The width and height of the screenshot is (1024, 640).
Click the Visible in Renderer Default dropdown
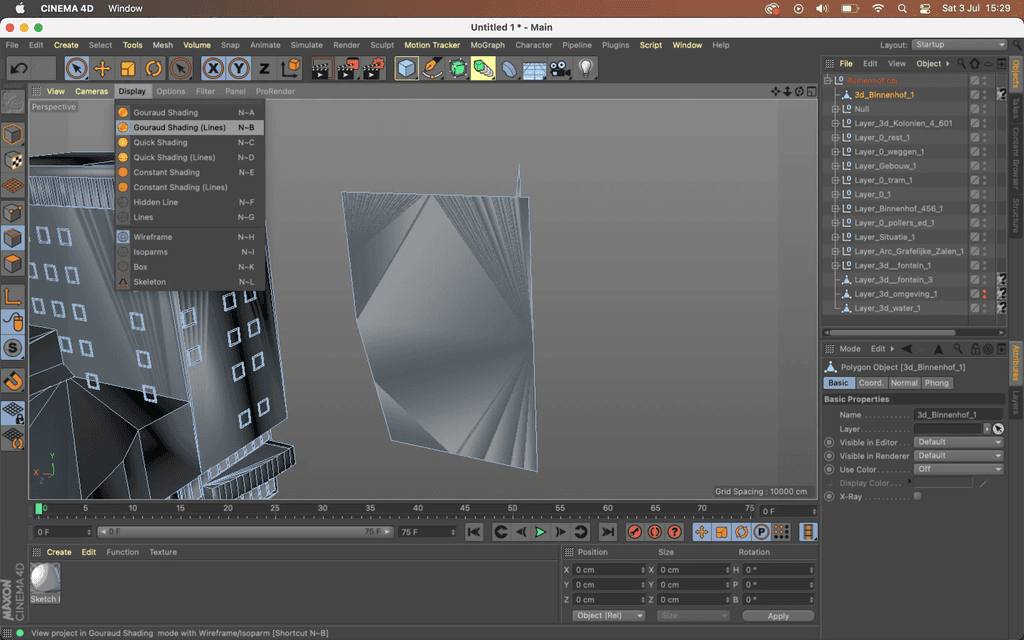click(x=957, y=455)
